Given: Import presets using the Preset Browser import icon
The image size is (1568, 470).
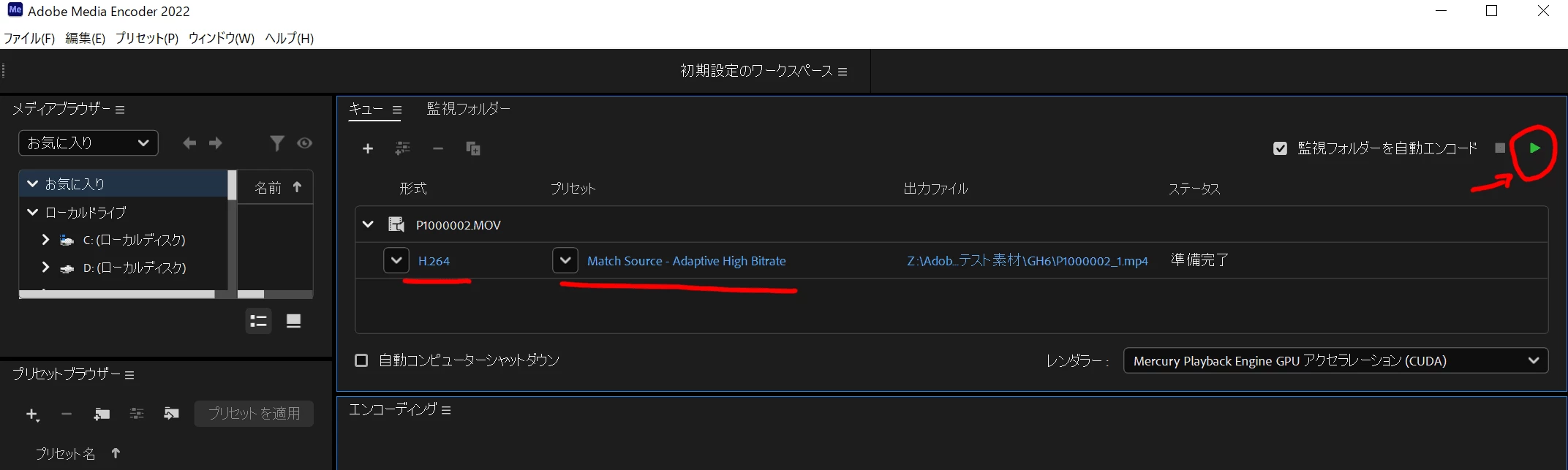Looking at the screenshot, I should click(x=171, y=414).
